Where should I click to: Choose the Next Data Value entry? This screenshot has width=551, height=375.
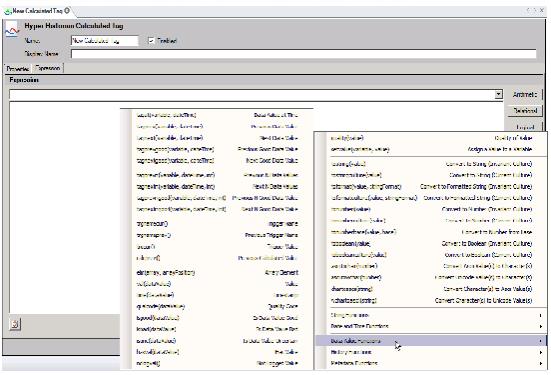[x=217, y=138]
